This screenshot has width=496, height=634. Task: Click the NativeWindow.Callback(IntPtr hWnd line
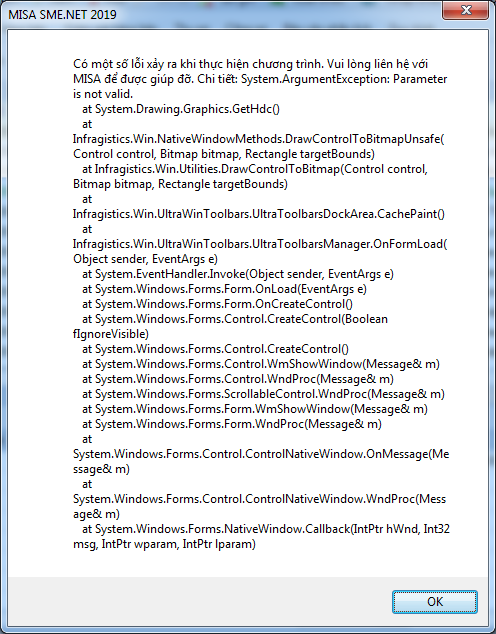click(266, 529)
